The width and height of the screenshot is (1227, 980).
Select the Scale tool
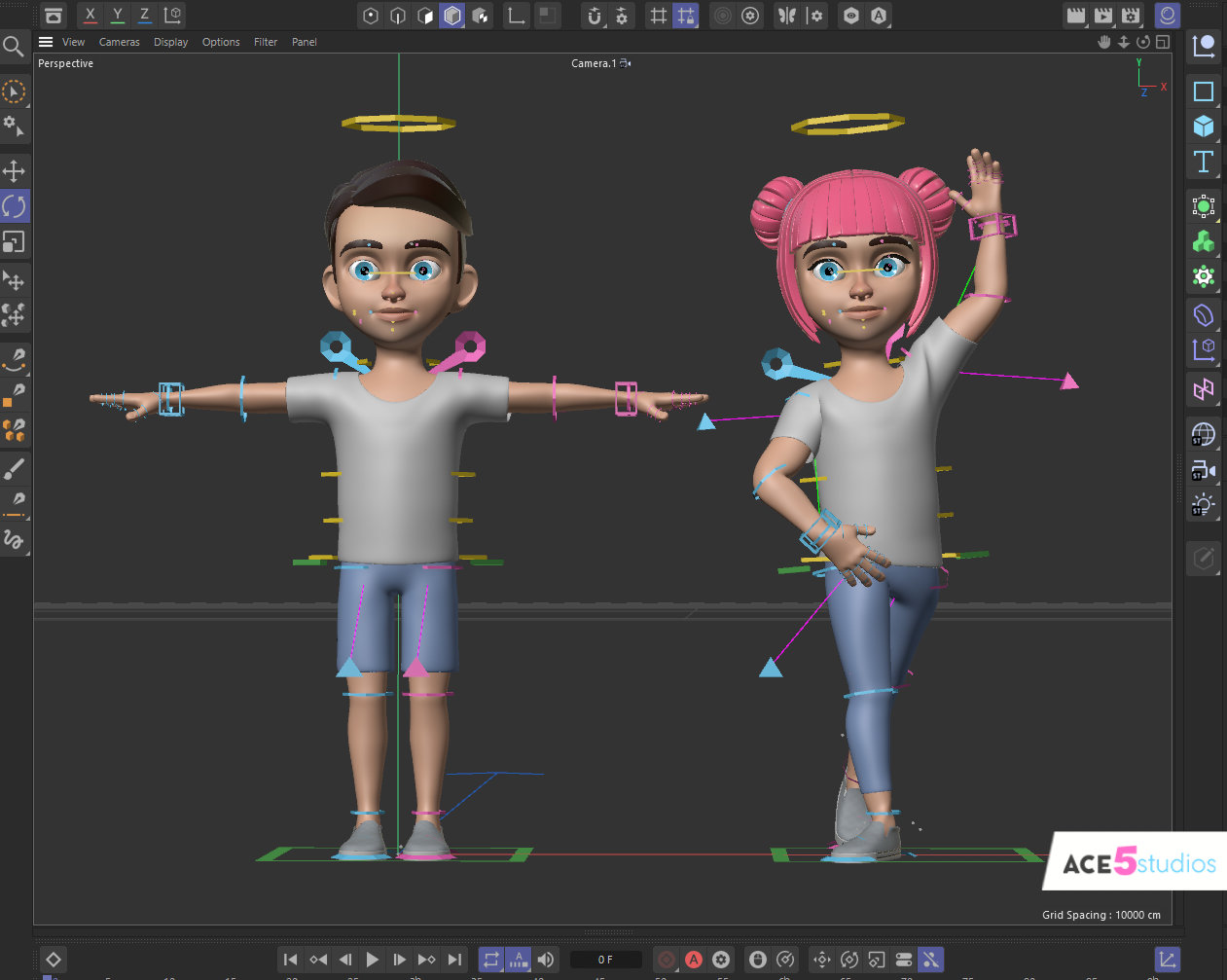point(15,242)
